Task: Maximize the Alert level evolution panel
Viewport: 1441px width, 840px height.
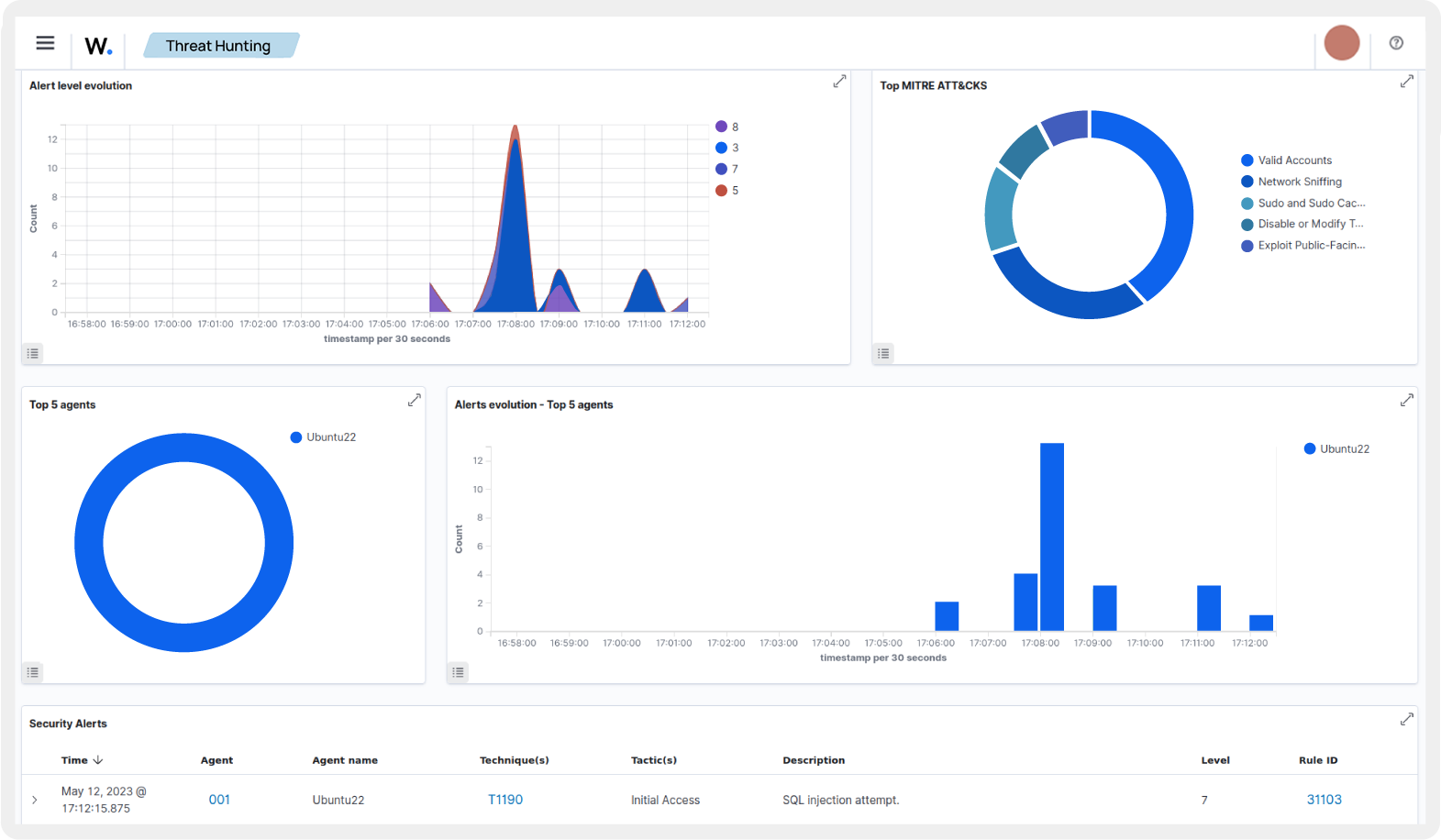Action: click(838, 82)
